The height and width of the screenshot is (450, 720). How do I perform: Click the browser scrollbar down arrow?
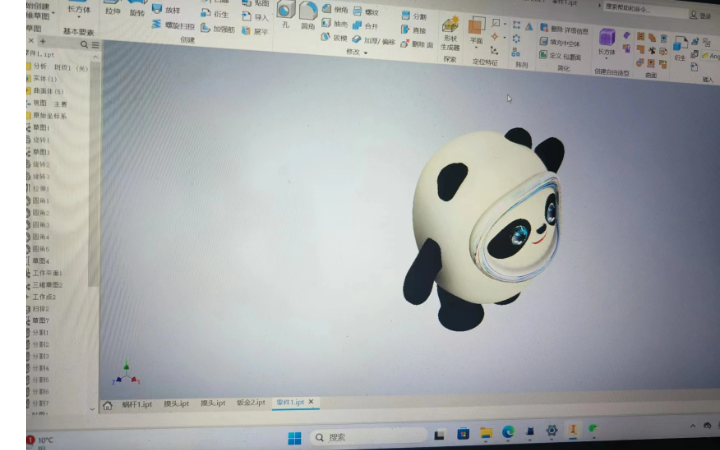[92, 408]
